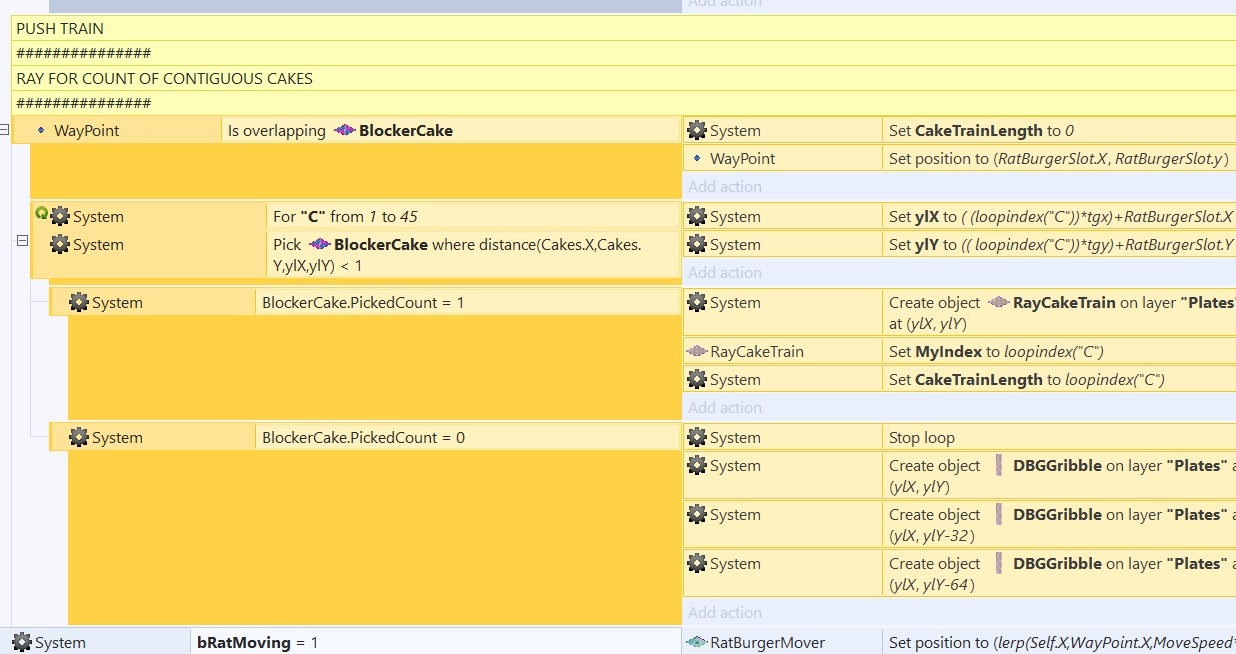1236x654 pixels.
Task: Click the RayCakeTrain sprite icon in the Create object action
Action: (x=998, y=302)
